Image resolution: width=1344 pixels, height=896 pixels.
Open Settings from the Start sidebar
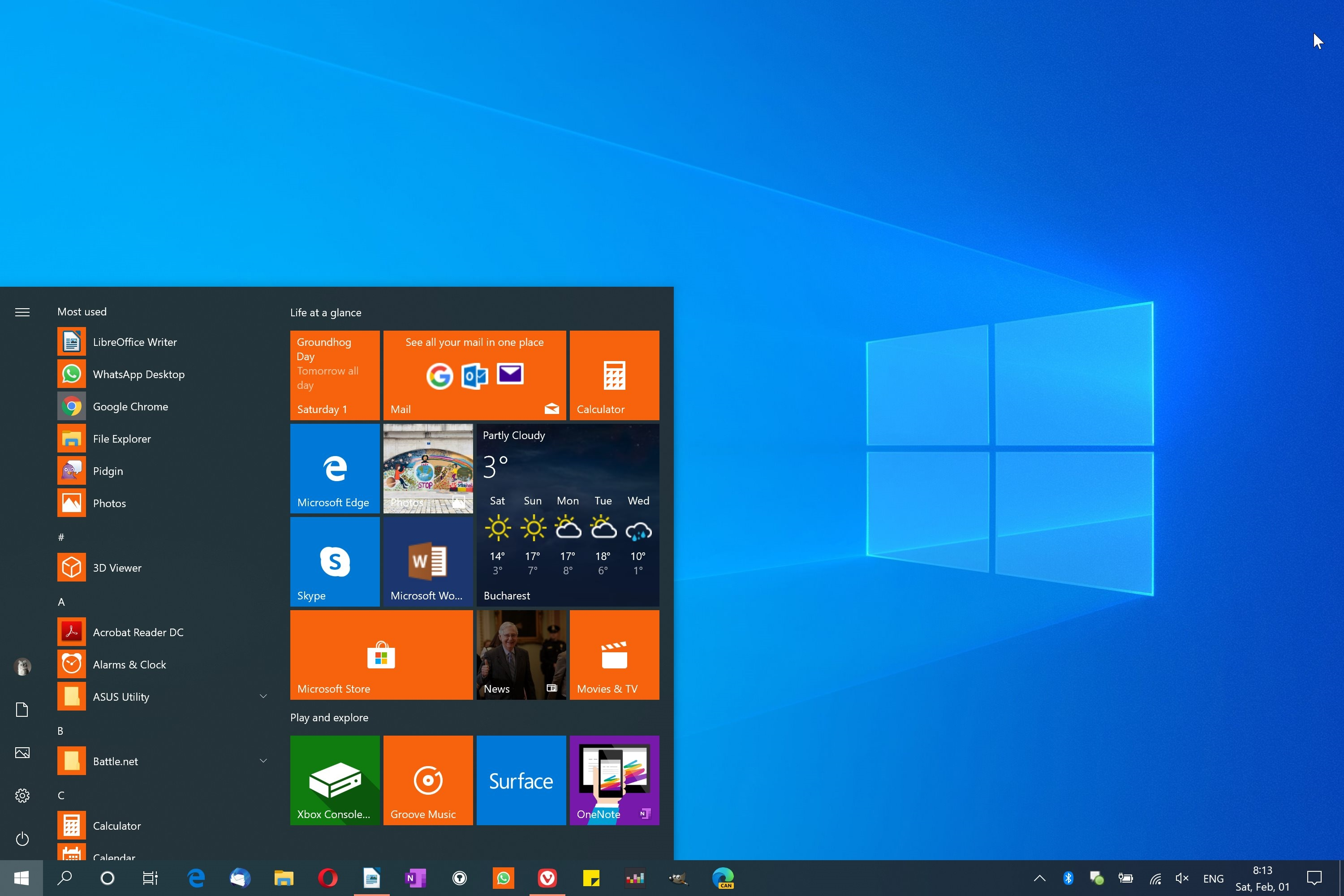click(22, 796)
